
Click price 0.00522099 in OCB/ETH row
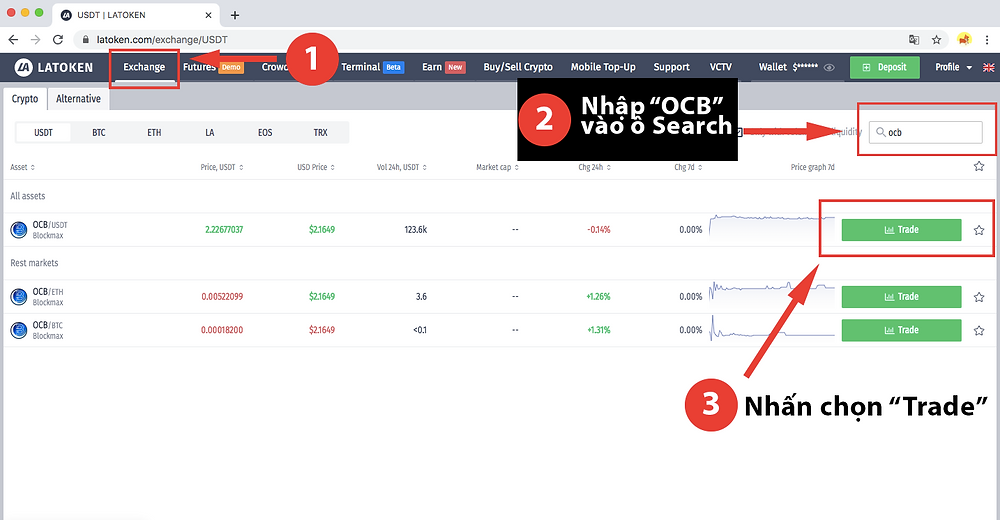pos(222,297)
